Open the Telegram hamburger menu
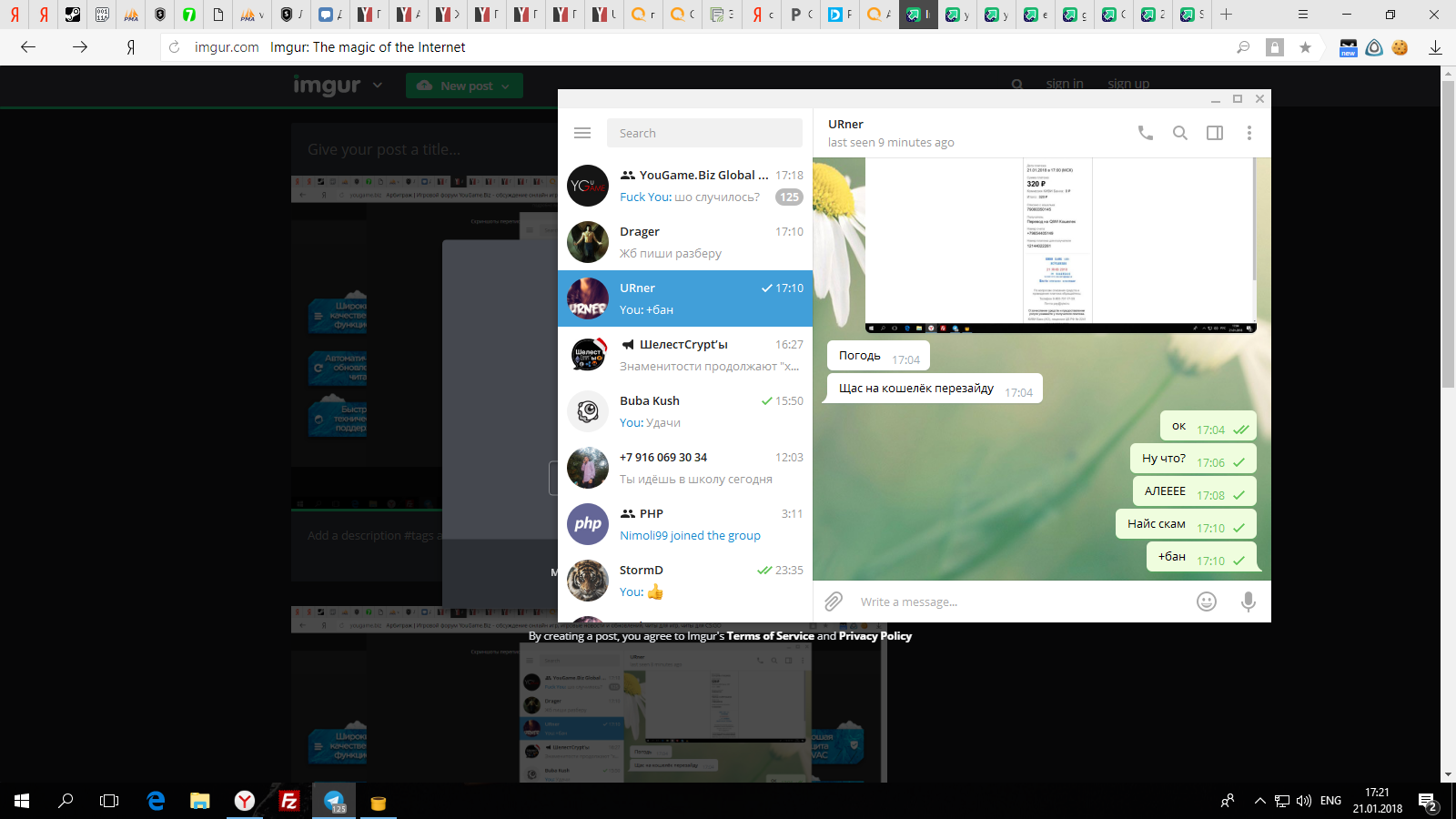 582,133
